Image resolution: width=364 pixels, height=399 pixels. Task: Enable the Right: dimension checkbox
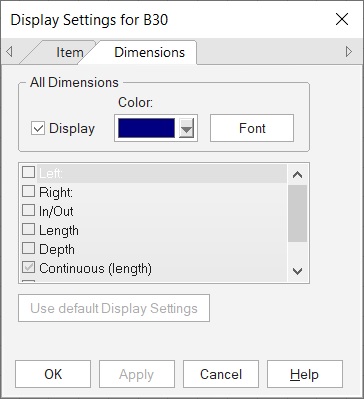tap(28, 192)
